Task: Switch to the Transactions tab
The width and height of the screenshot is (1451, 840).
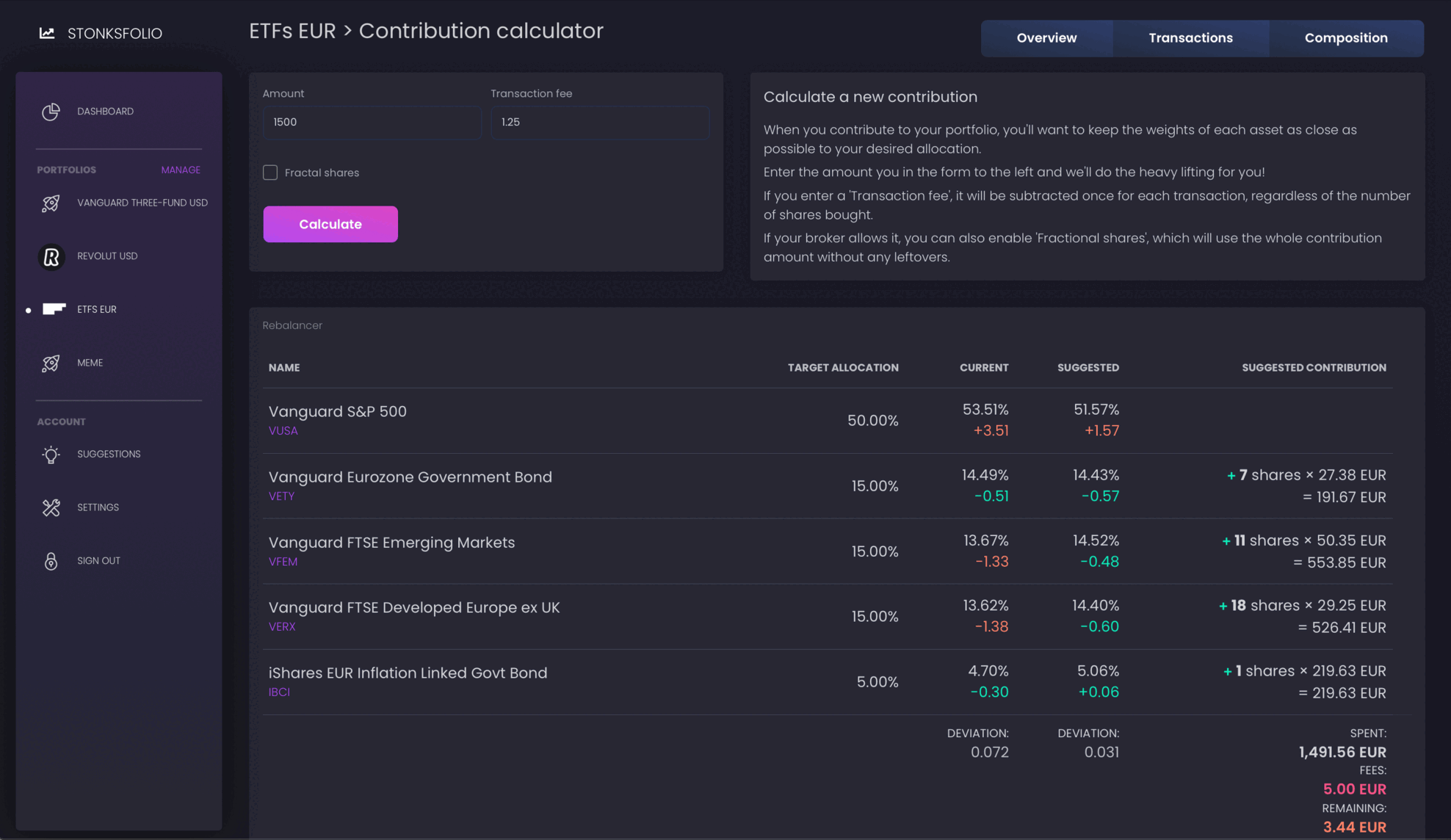Action: point(1190,38)
